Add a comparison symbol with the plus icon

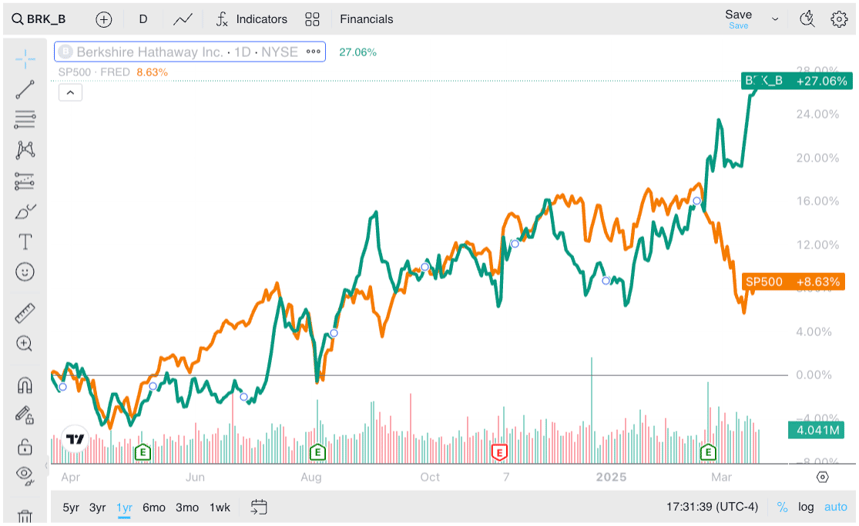104,20
